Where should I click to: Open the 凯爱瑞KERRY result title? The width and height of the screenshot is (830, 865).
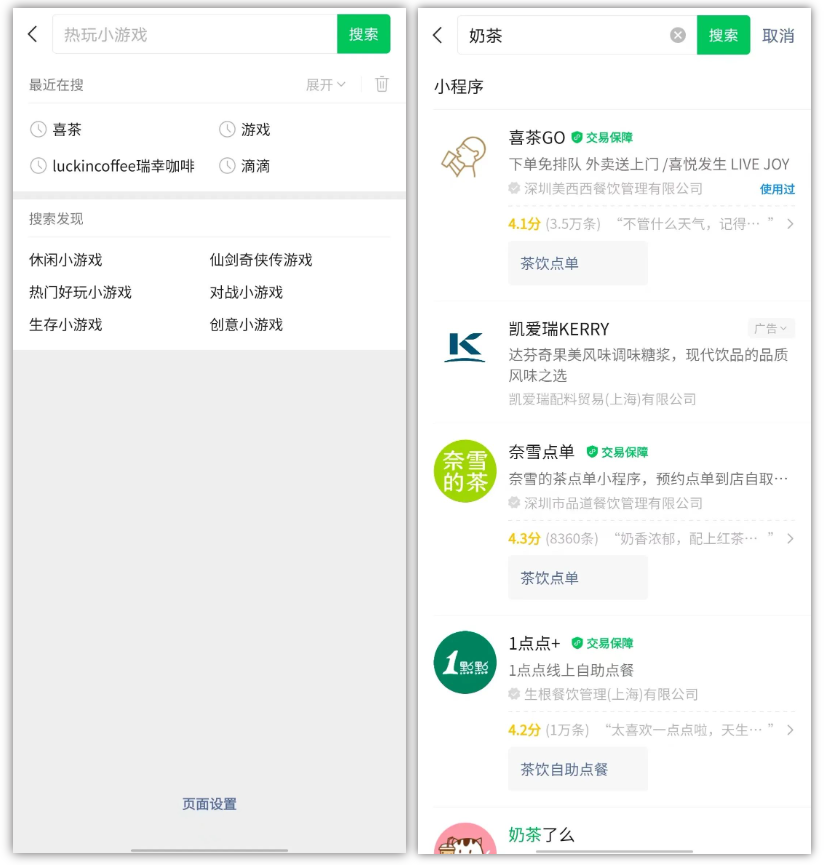(559, 329)
